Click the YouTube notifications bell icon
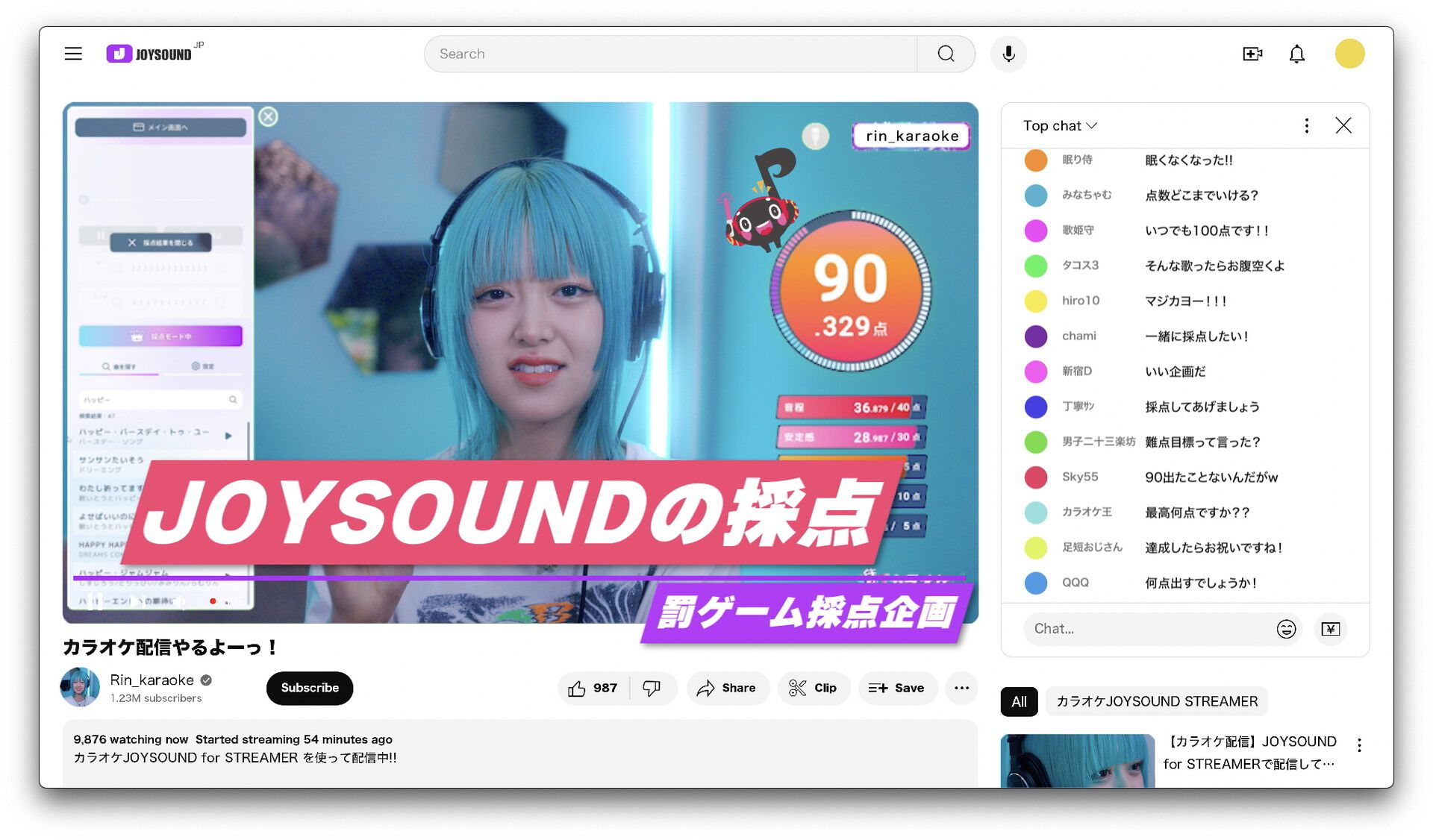Image resolution: width=1433 pixels, height=840 pixels. [x=1297, y=54]
